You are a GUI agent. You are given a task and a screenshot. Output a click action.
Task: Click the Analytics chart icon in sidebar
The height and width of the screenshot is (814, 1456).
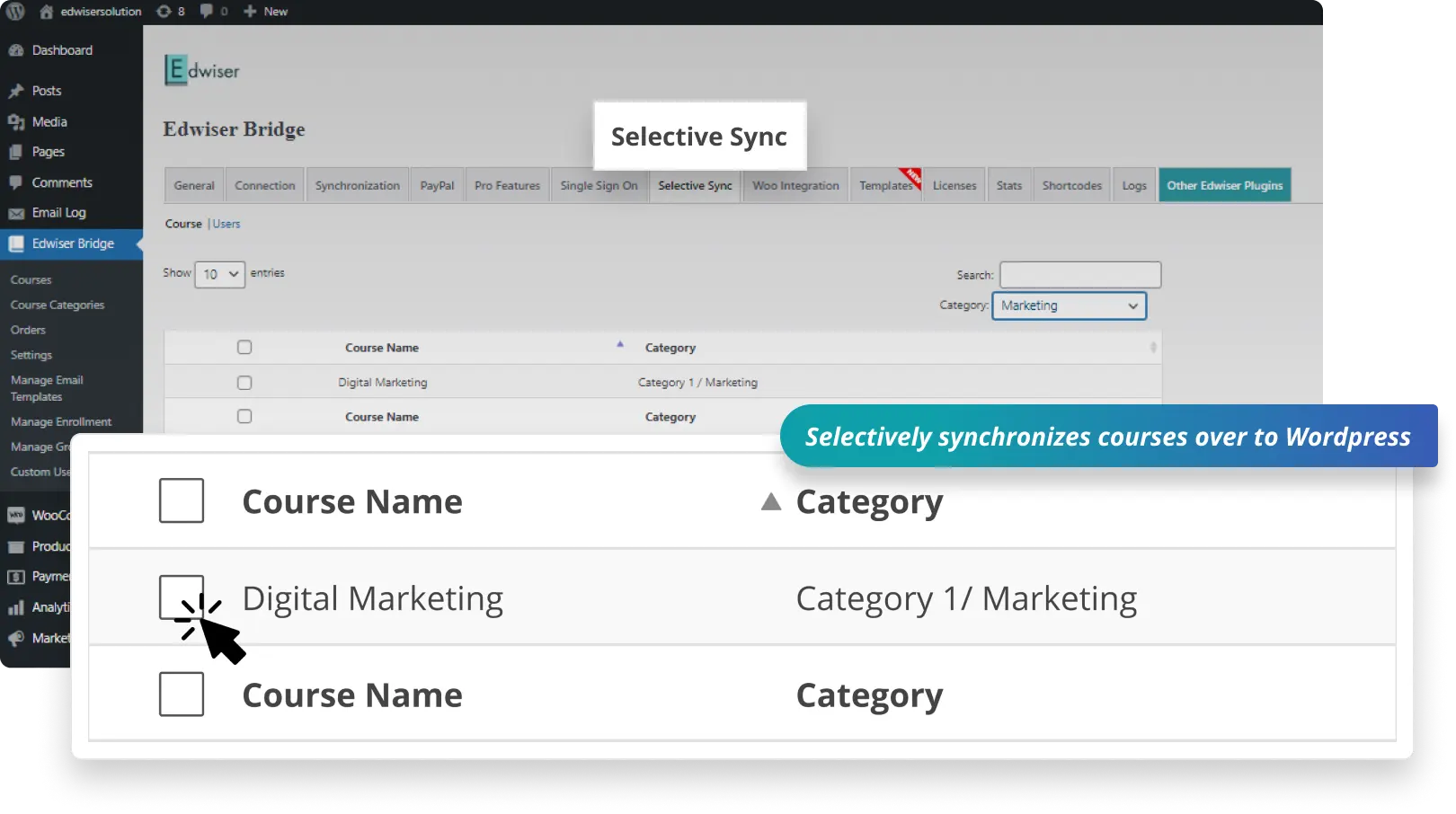16,607
